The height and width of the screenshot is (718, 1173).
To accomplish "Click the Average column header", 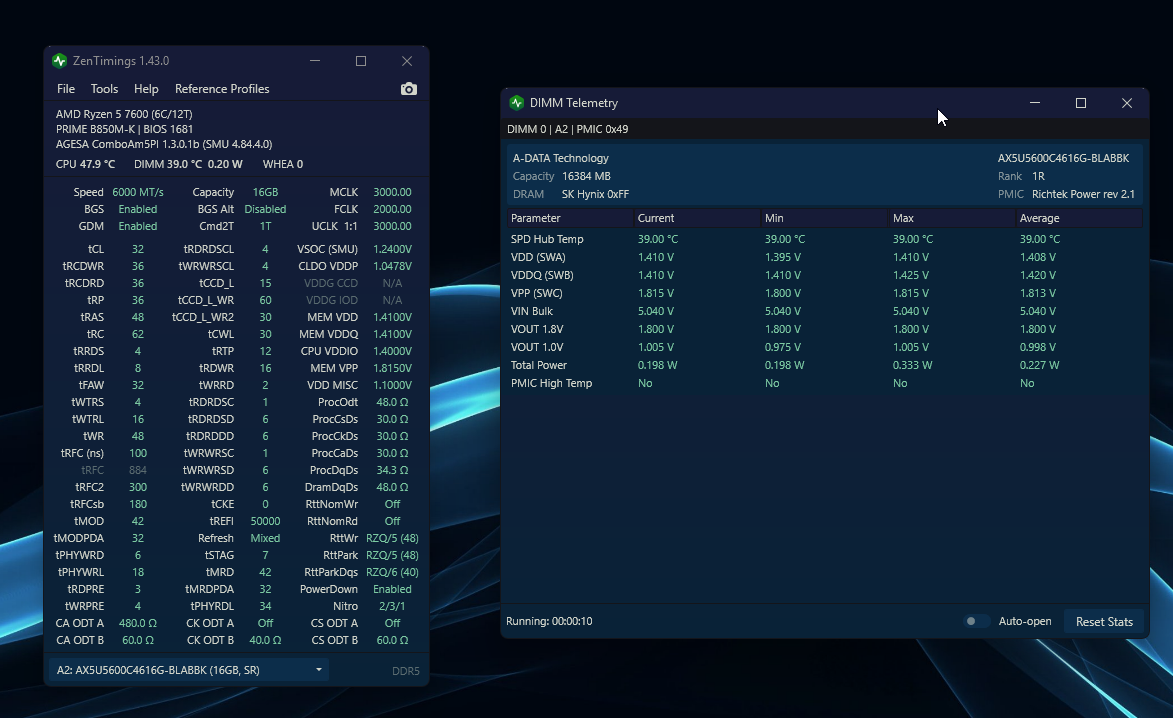I will (x=1079, y=218).
